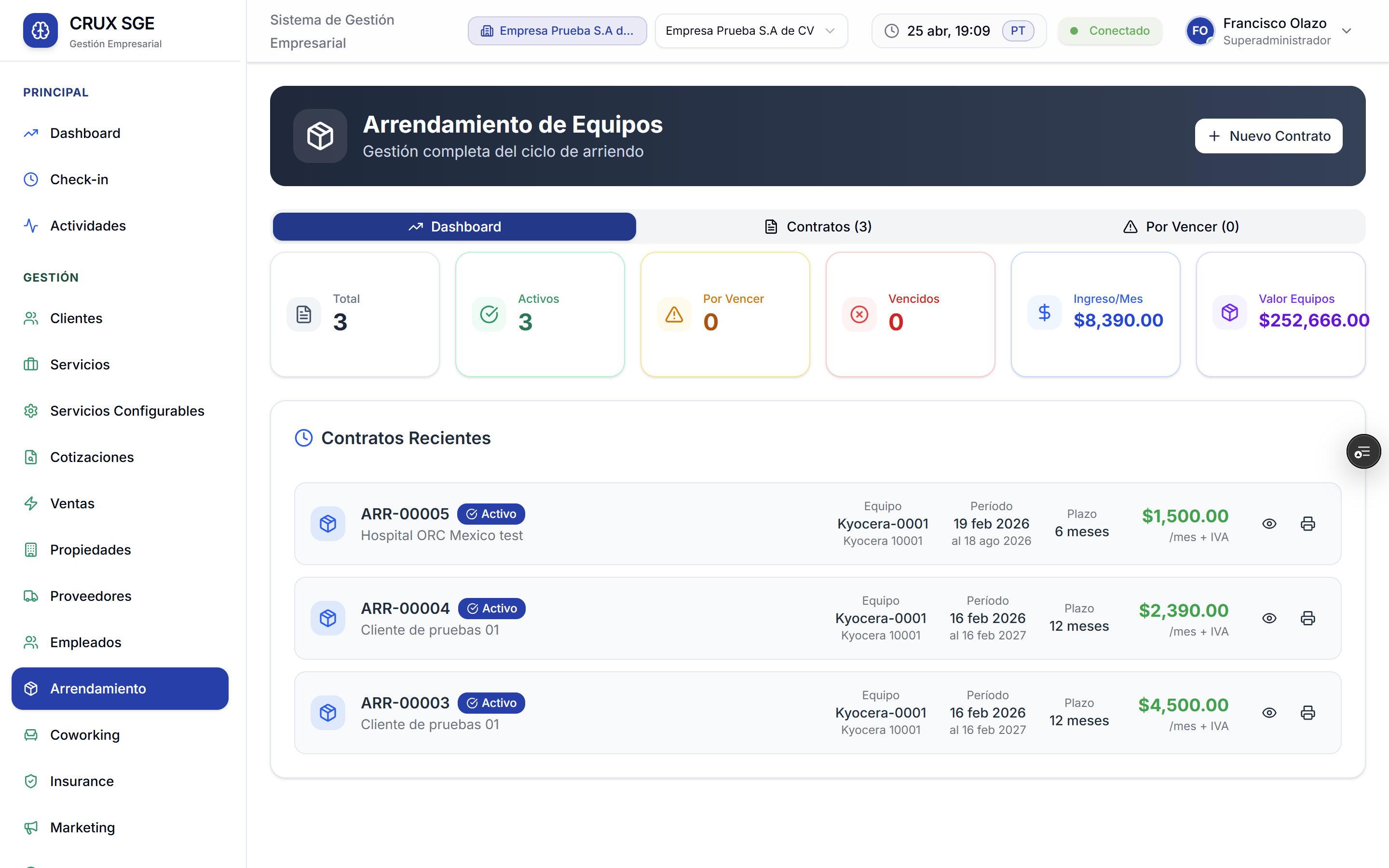Expand the Francisco Olazo user menu chevron
The width and height of the screenshot is (1389, 868).
click(1347, 31)
